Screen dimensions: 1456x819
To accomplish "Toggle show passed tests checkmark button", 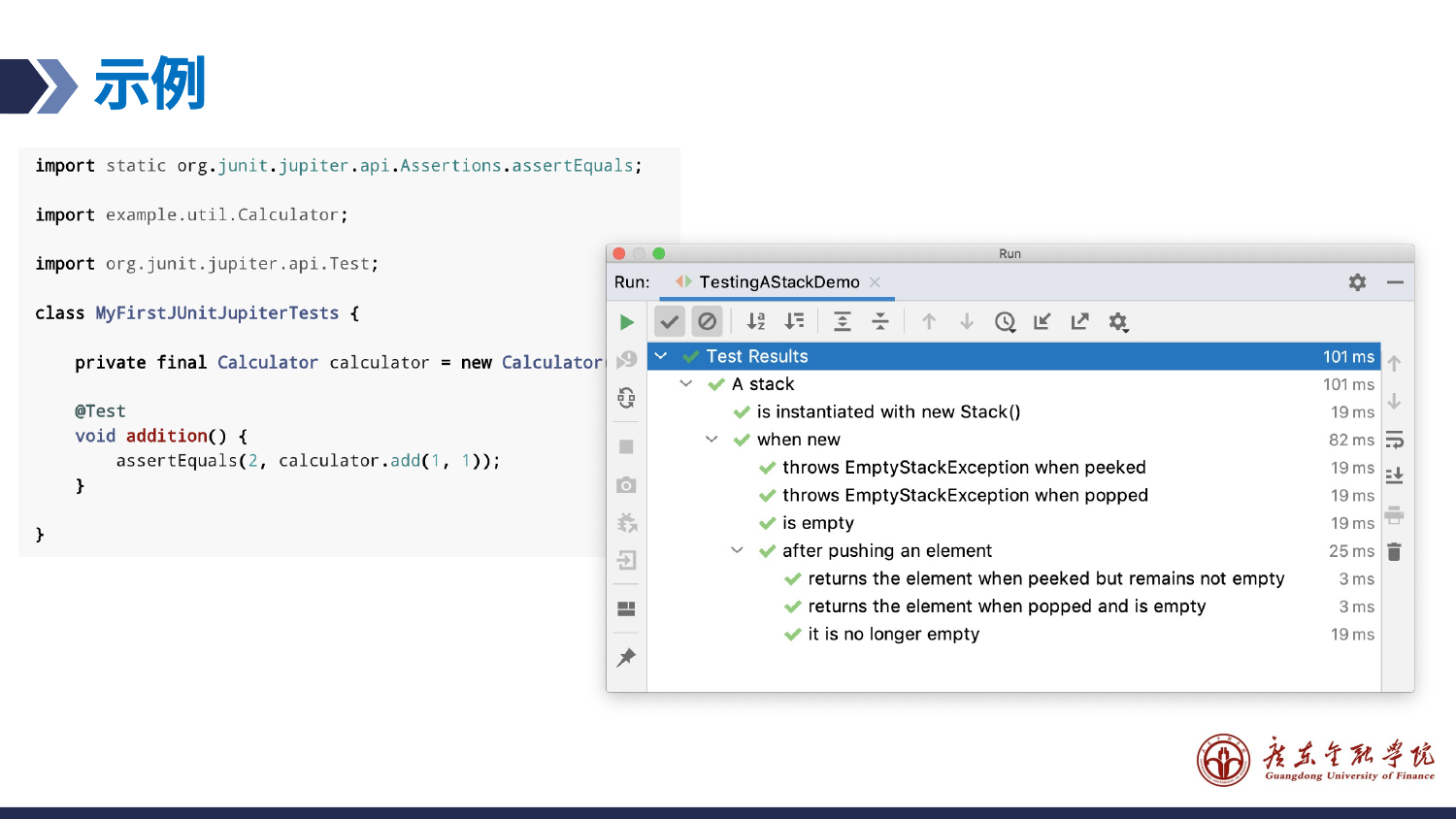I will point(670,321).
